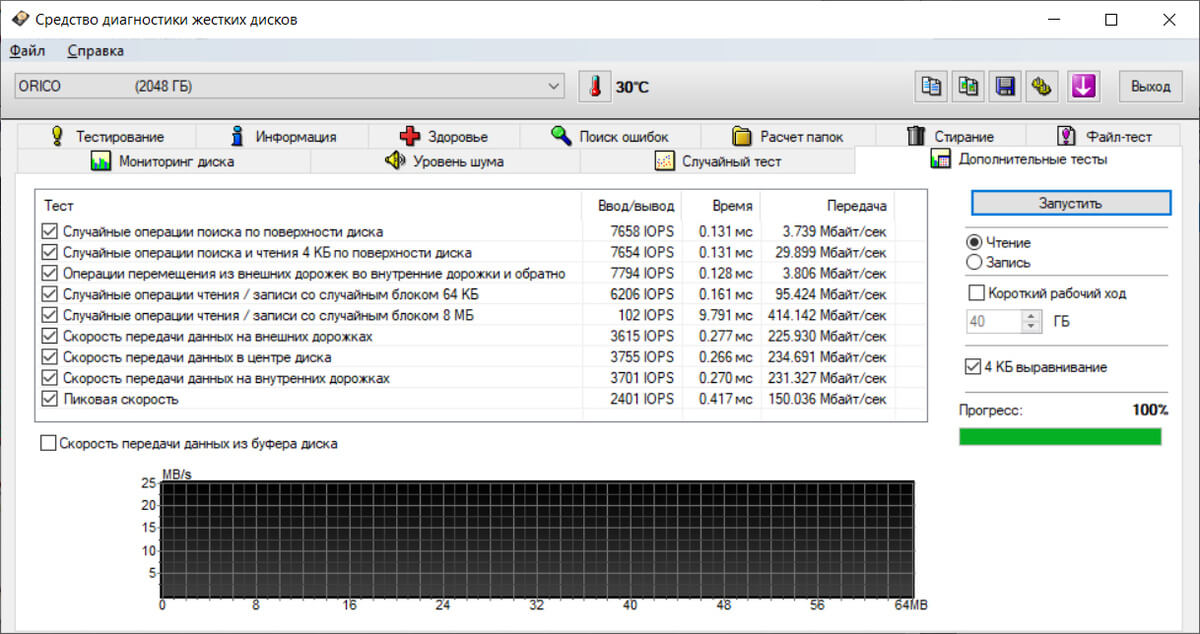Viewport: 1200px width, 634px height.
Task: Click the copy screenshot to clipboard icon
Action: [x=968, y=87]
